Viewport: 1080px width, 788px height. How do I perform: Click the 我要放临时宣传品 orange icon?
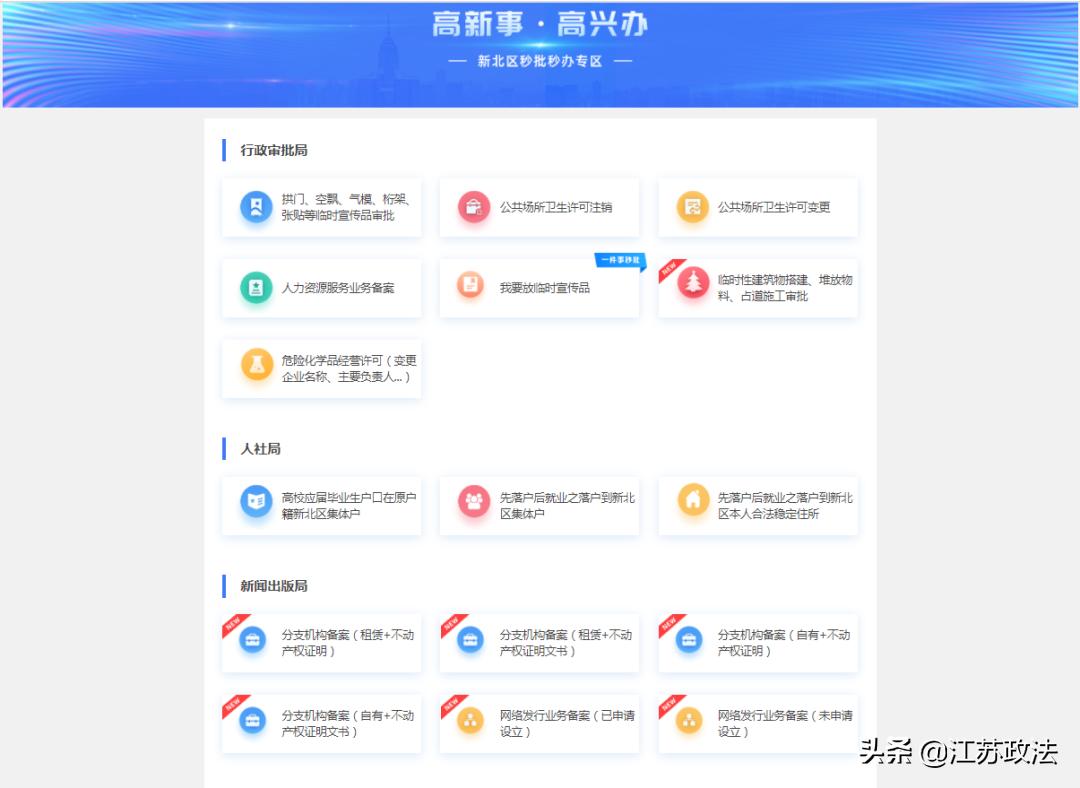tap(474, 287)
